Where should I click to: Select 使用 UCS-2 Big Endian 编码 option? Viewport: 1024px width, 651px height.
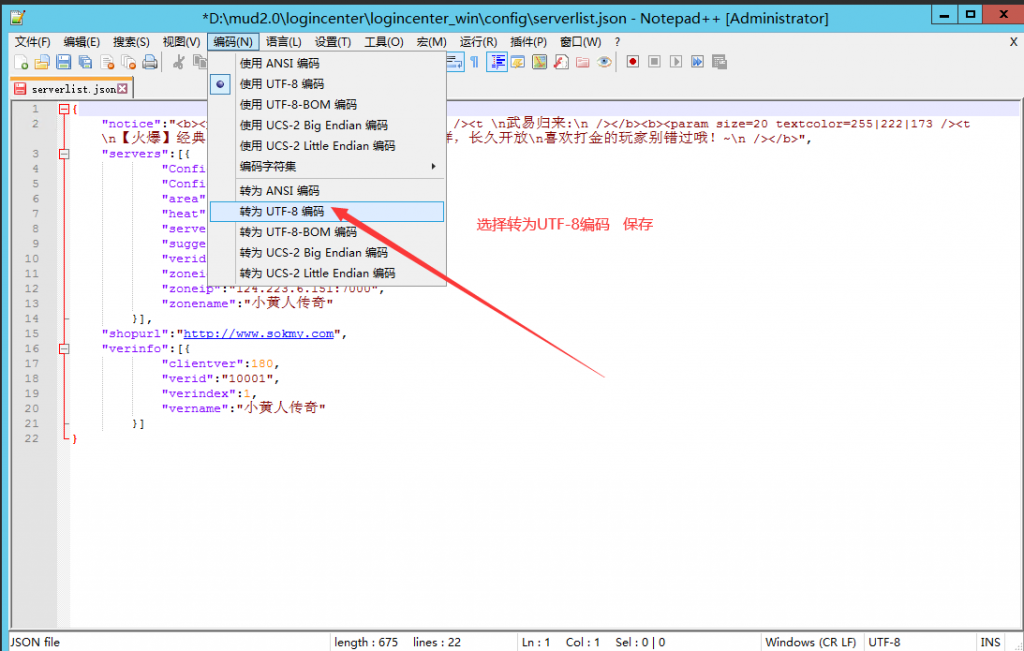coord(327,125)
